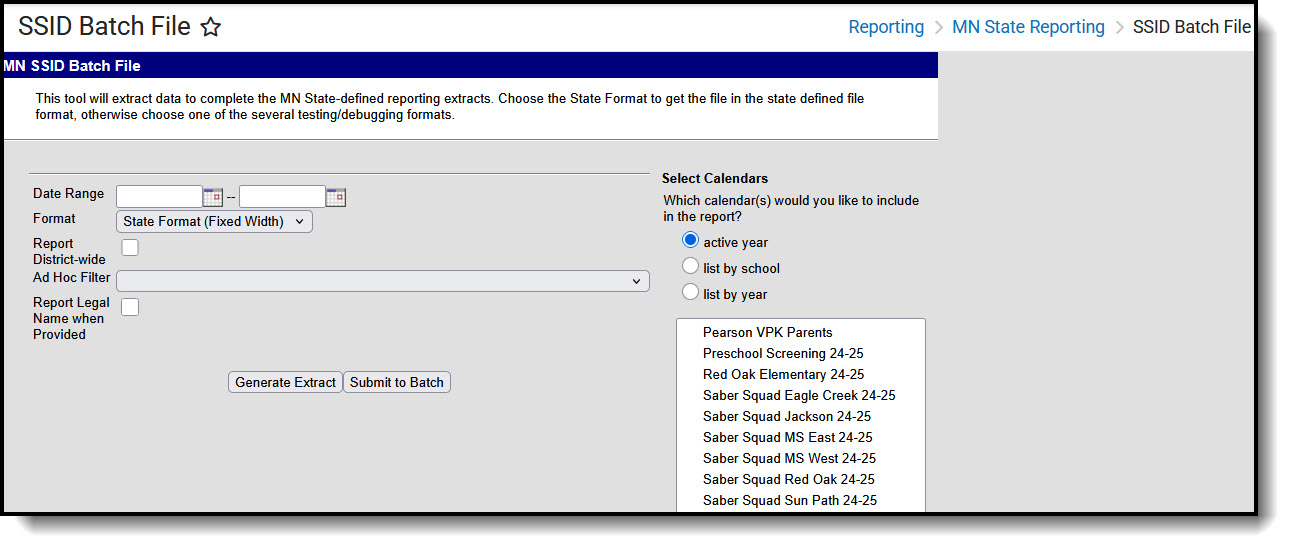This screenshot has height=550, width=1292.
Task: Choose the list by year option
Action: coord(690,293)
